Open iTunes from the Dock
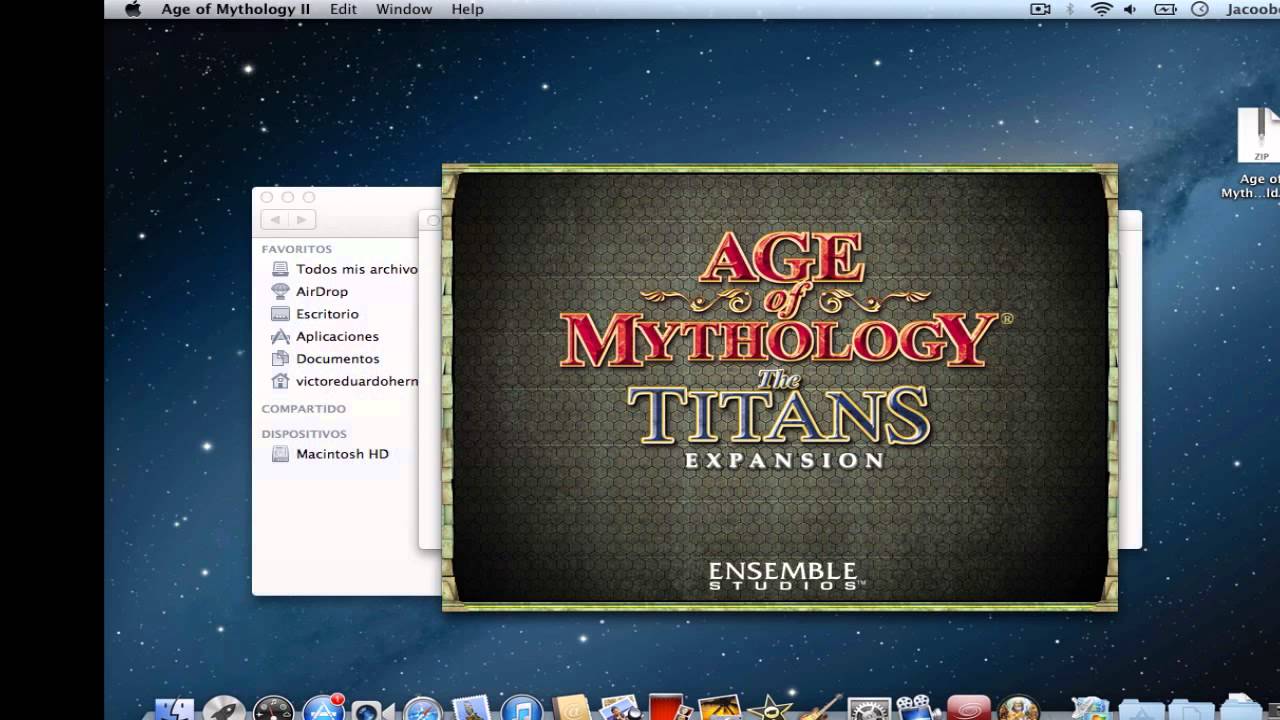 coord(521,708)
